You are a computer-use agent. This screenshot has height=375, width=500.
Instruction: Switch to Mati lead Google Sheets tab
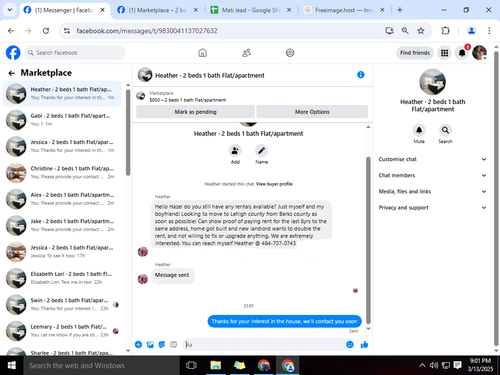(251, 10)
